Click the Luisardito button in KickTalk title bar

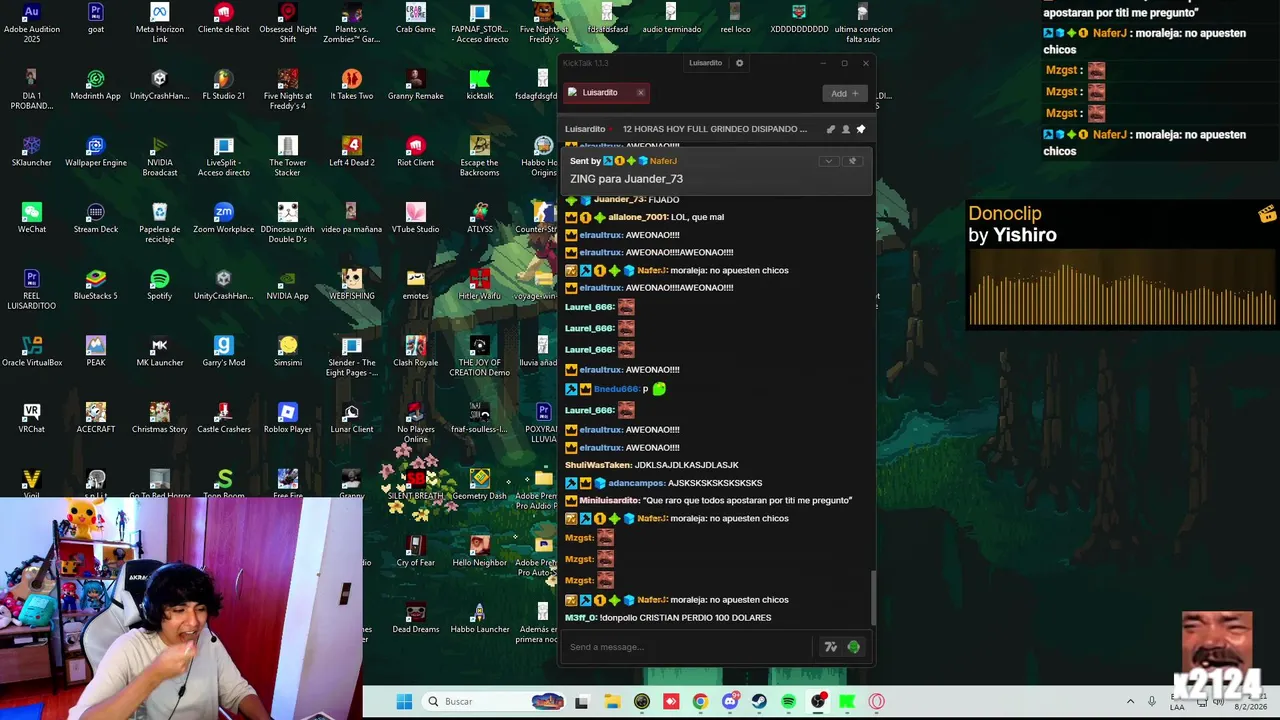pos(705,63)
